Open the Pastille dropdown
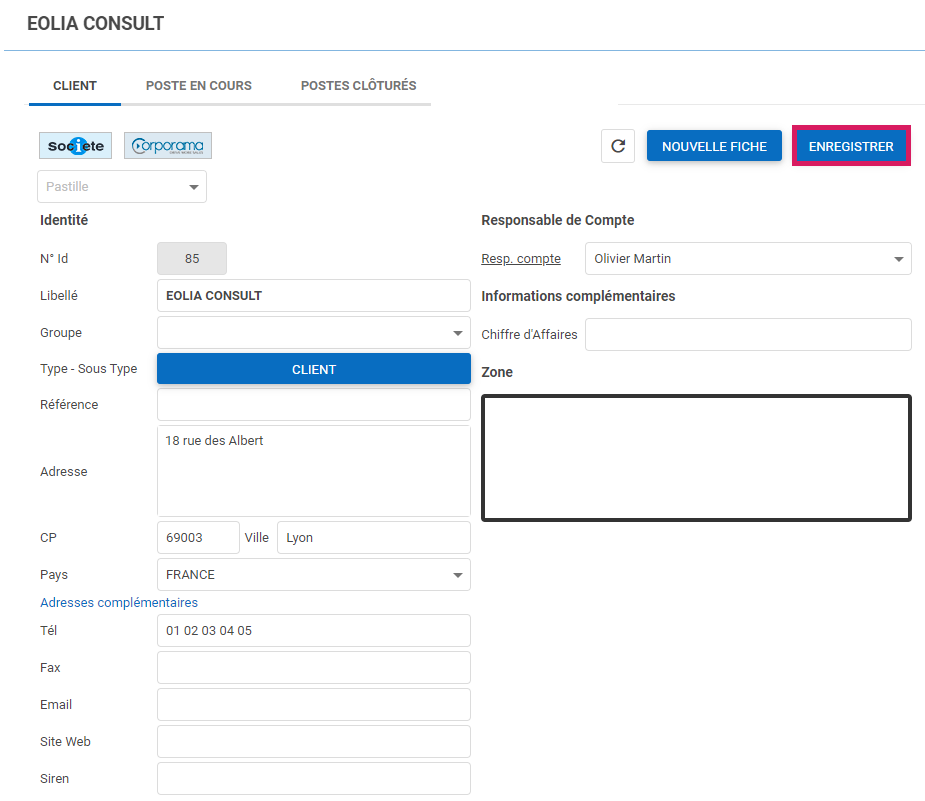Screen dimensions: 925x801 (x=122, y=187)
